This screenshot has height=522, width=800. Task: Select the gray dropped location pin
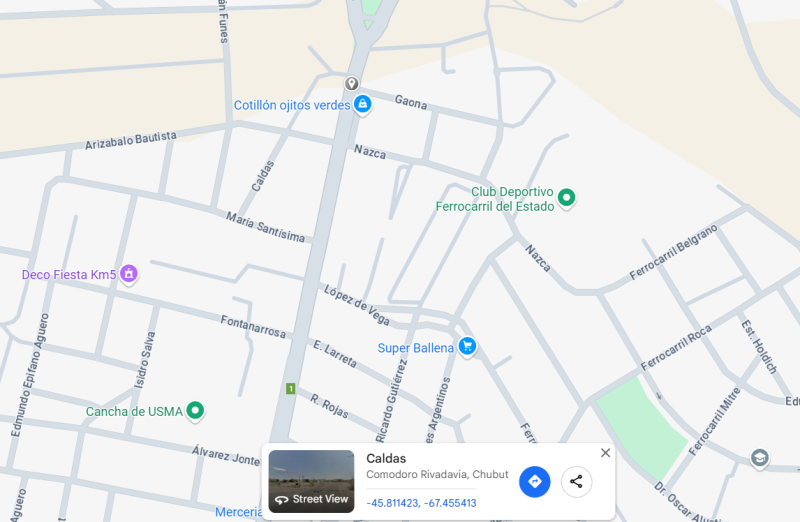[x=351, y=83]
